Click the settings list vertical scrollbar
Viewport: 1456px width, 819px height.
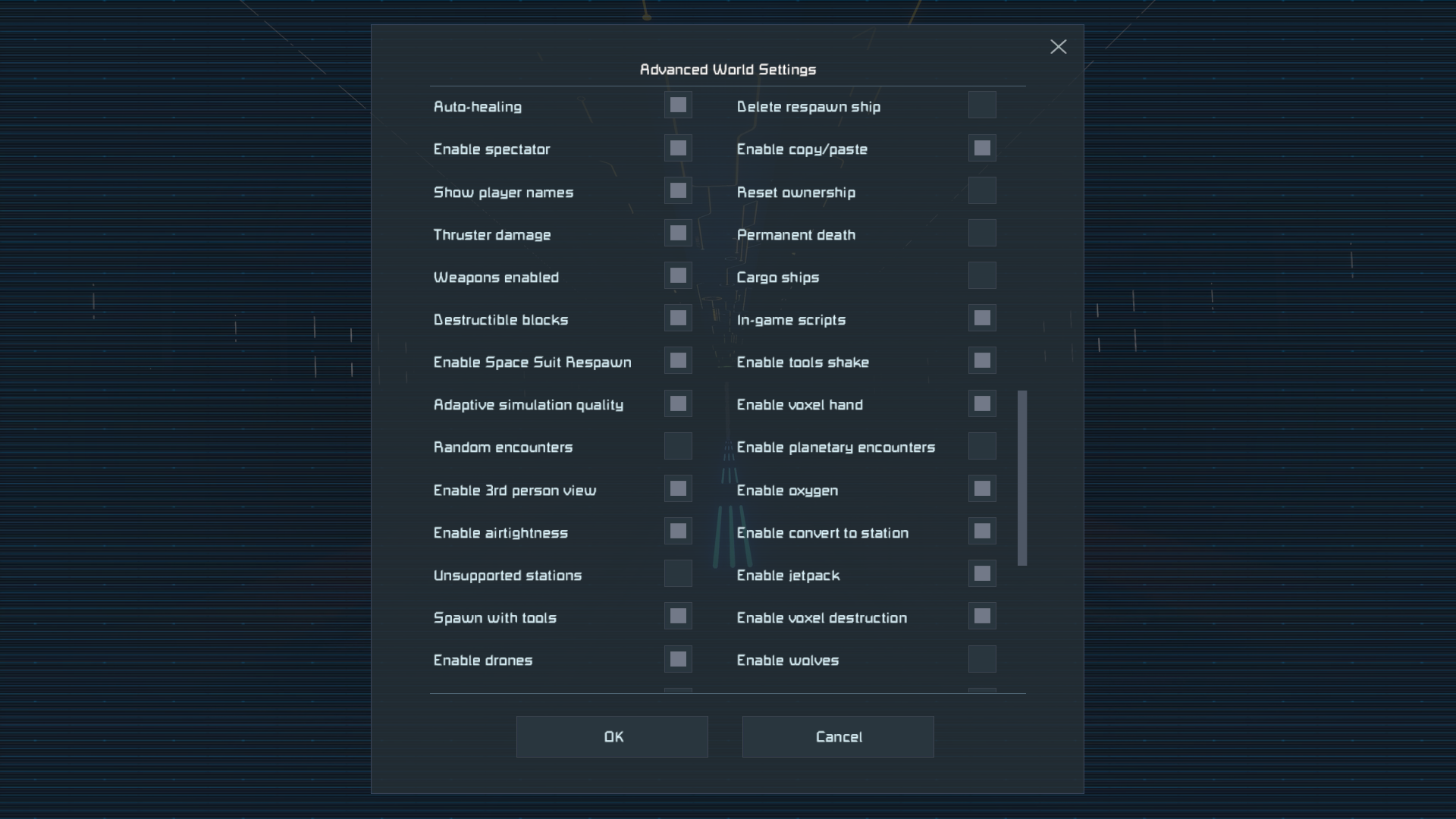[1022, 478]
